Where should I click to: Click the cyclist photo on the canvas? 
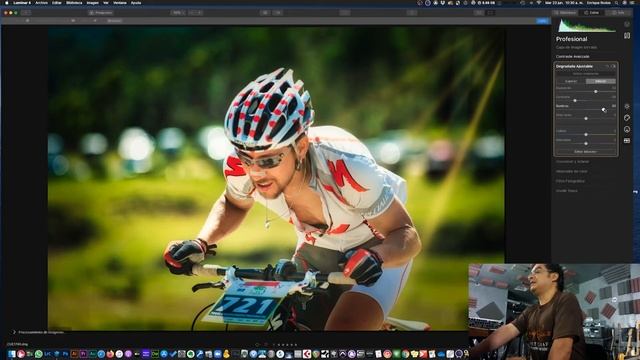click(276, 179)
